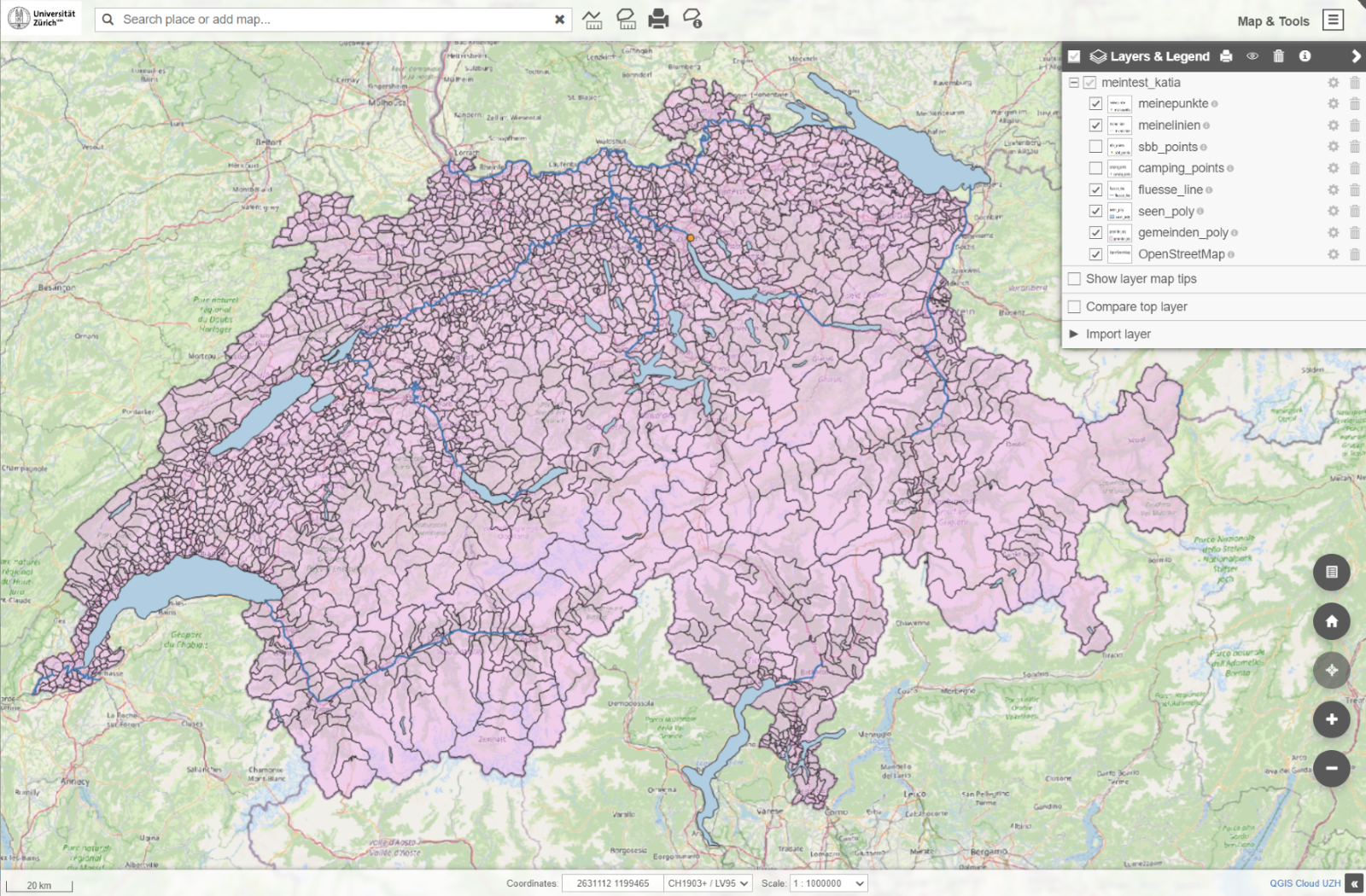Delete the camping_points layer via trash icon

[x=1354, y=168]
